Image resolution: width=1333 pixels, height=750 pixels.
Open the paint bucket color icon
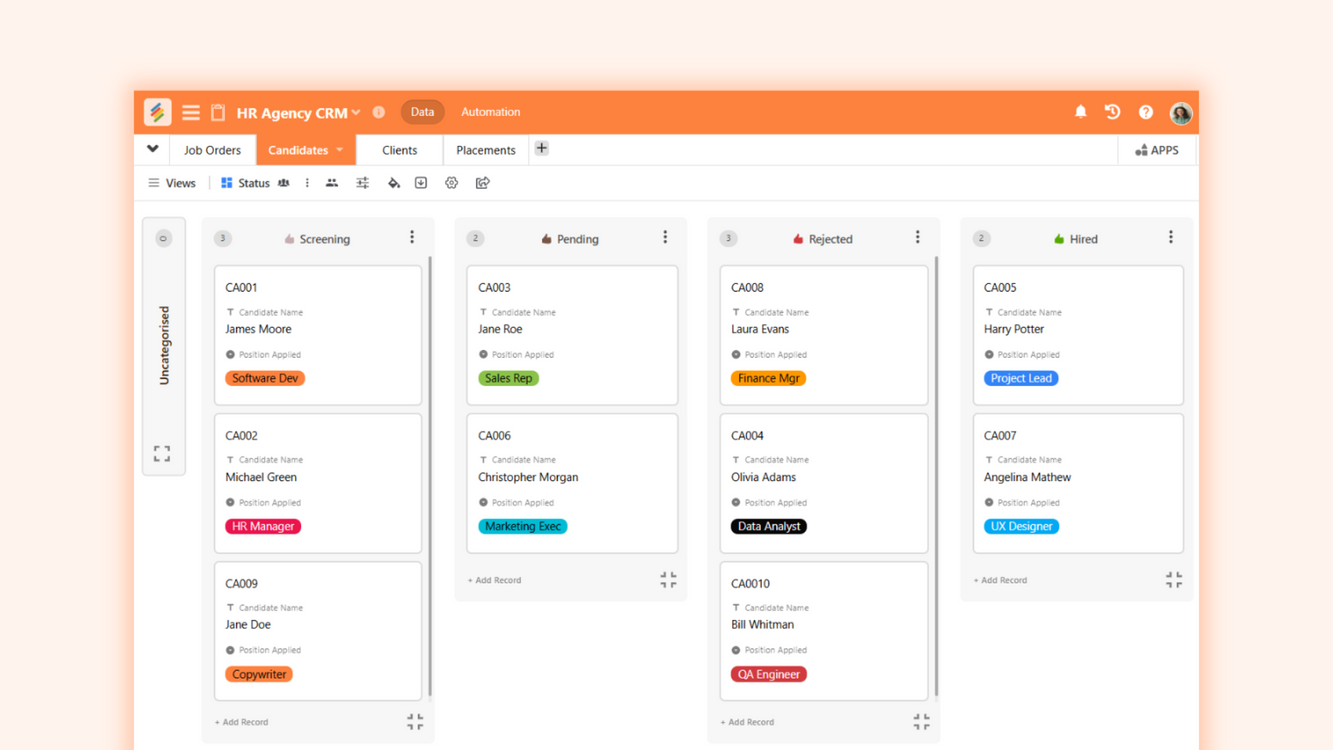393,183
